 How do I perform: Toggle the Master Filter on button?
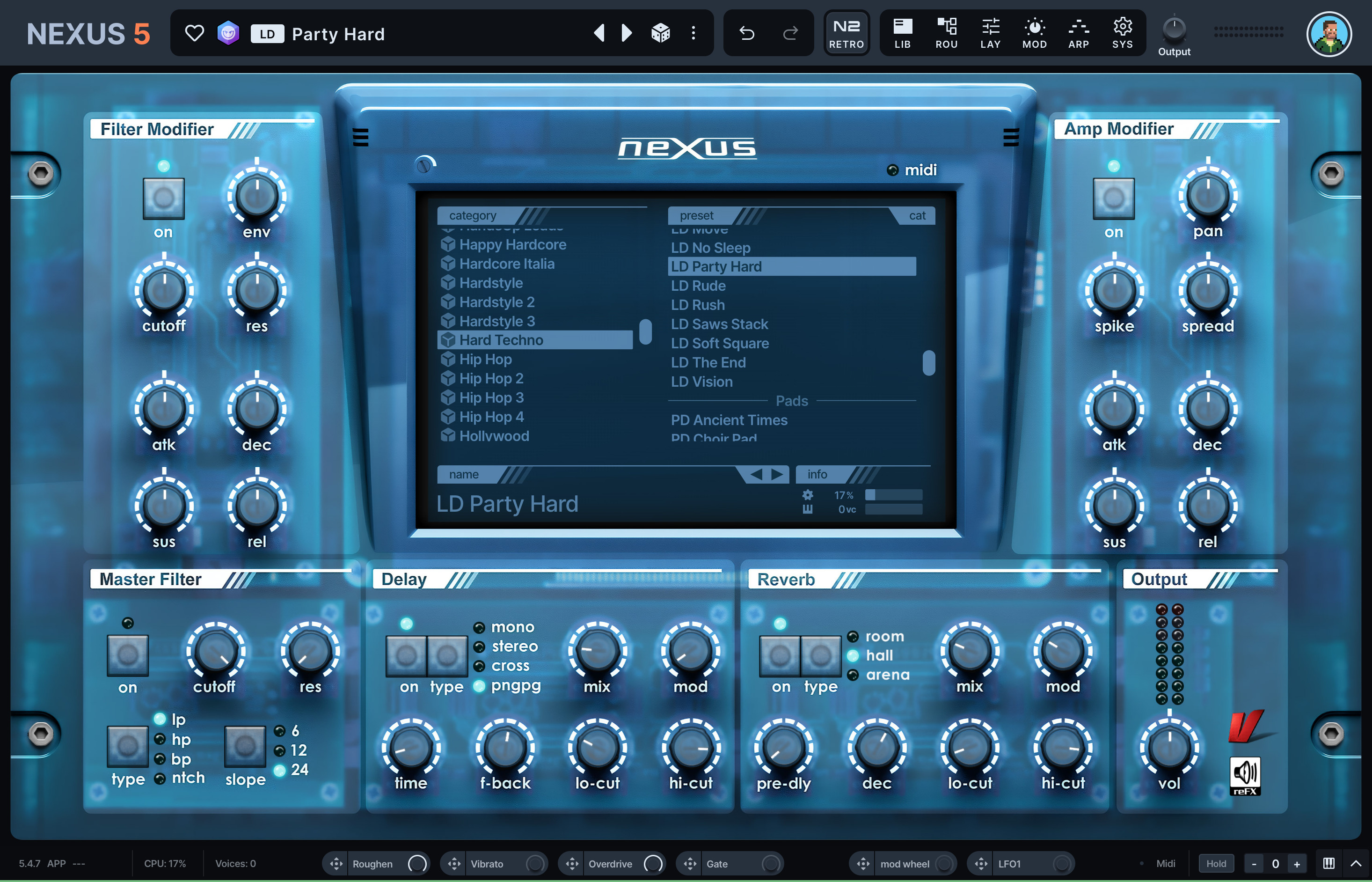(x=128, y=655)
